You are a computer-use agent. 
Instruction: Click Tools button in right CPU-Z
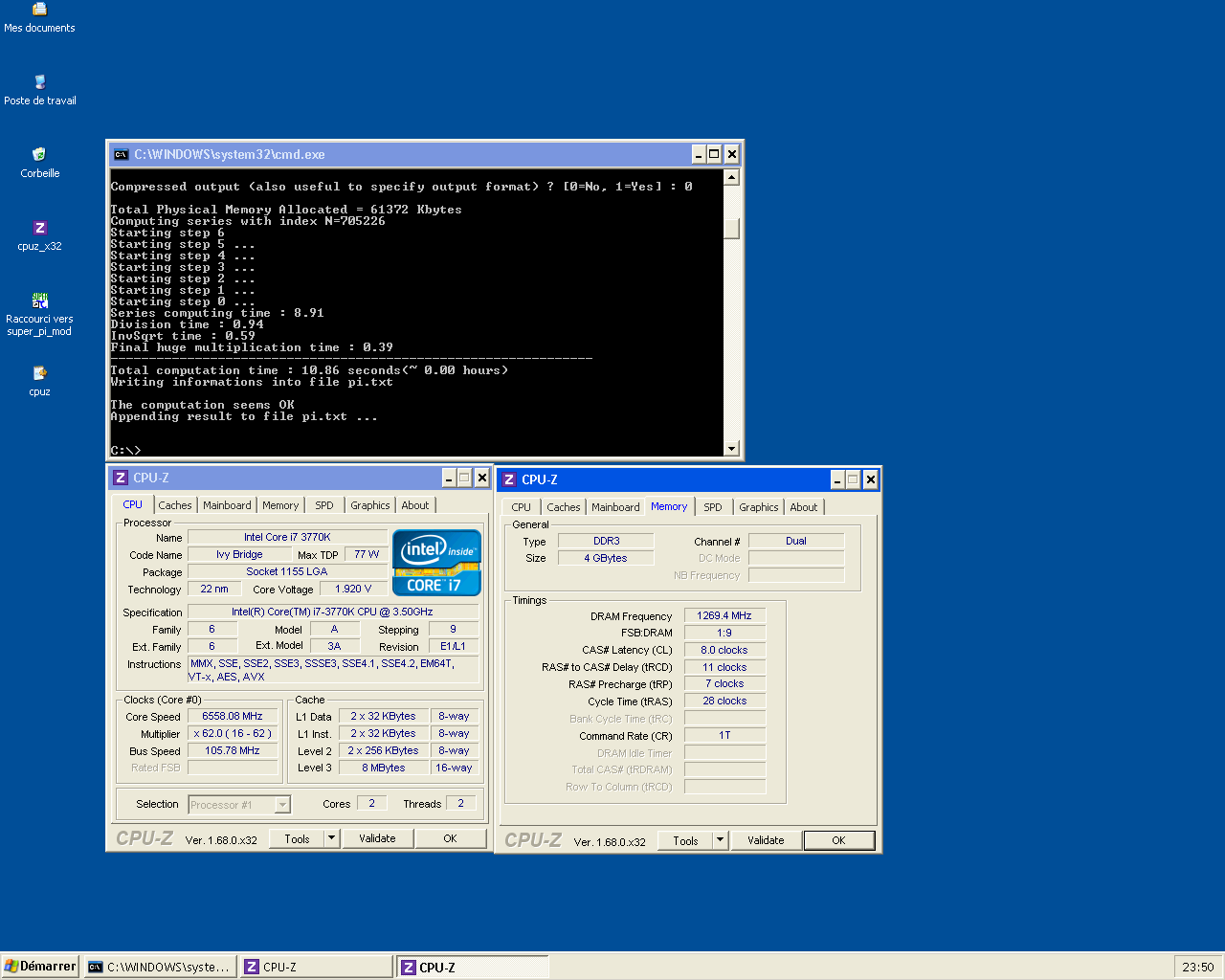point(685,840)
